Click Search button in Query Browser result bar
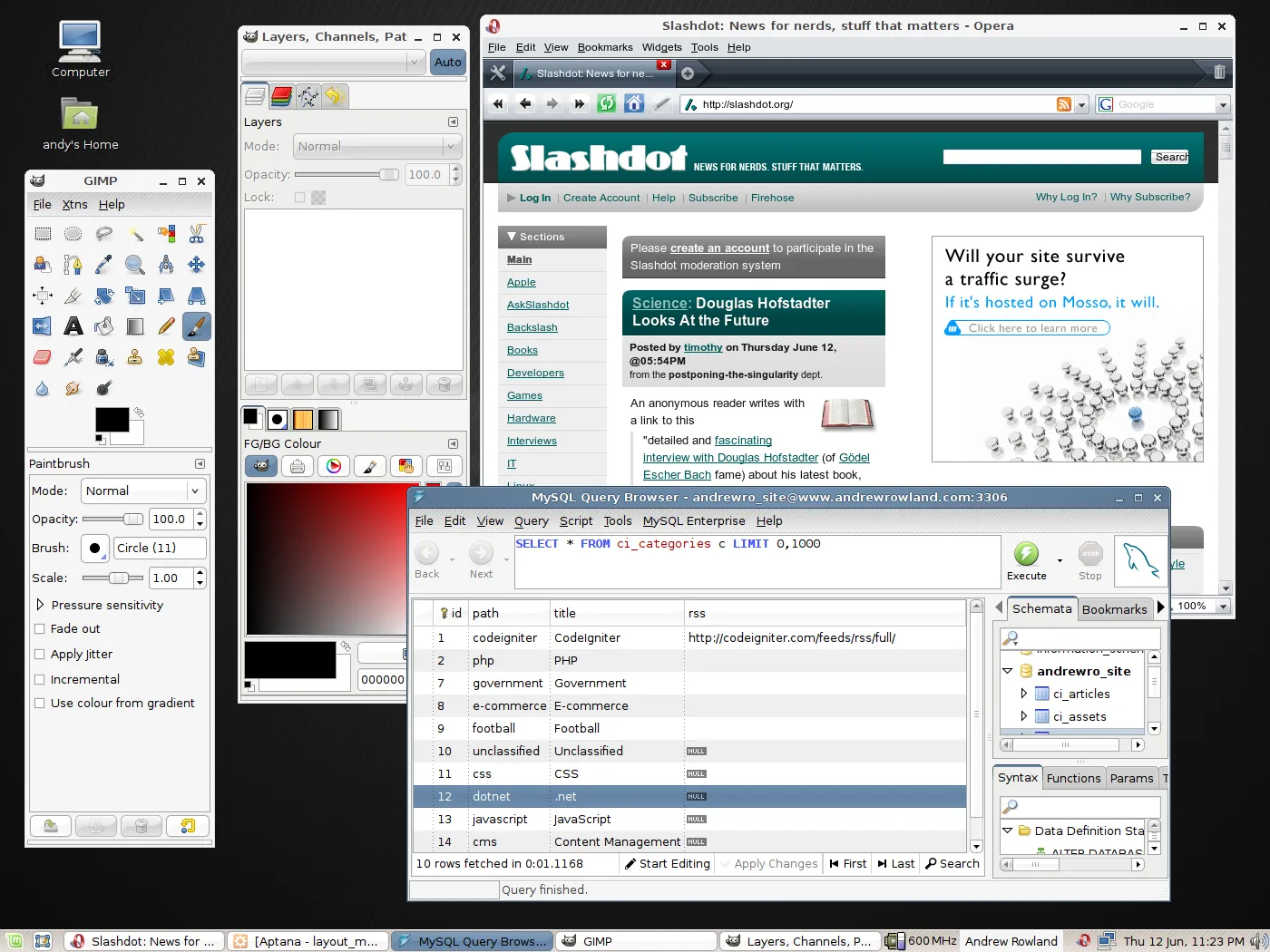The width and height of the screenshot is (1270, 952). pos(952,863)
